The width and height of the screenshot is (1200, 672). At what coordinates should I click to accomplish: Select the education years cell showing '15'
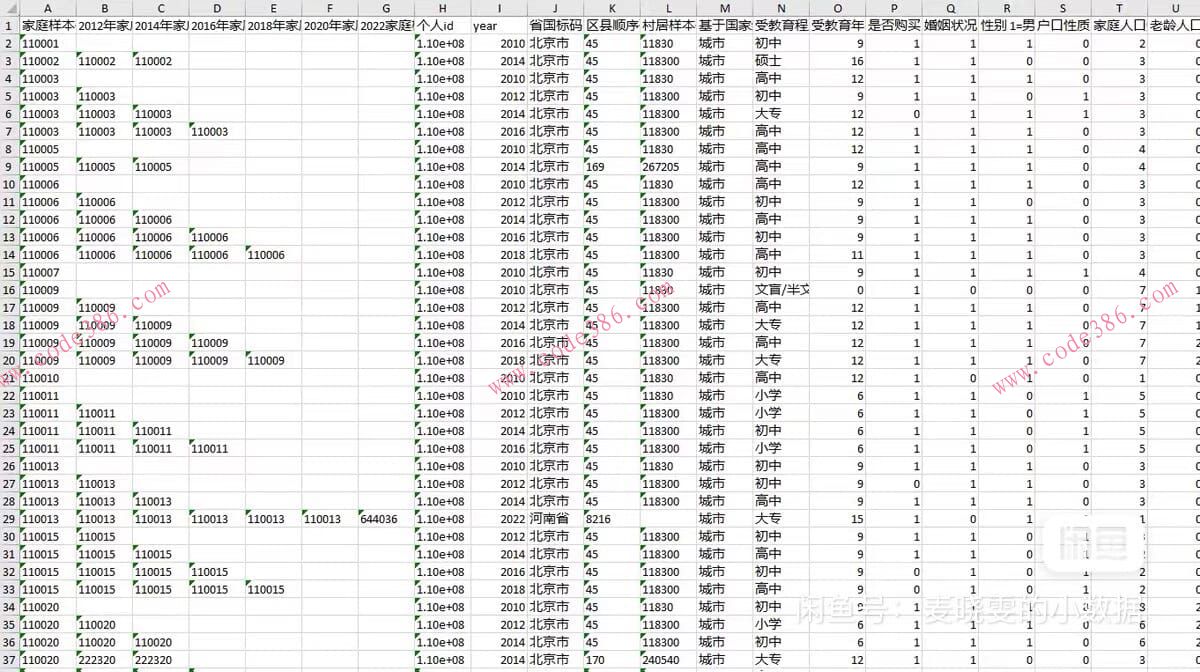click(x=837, y=519)
